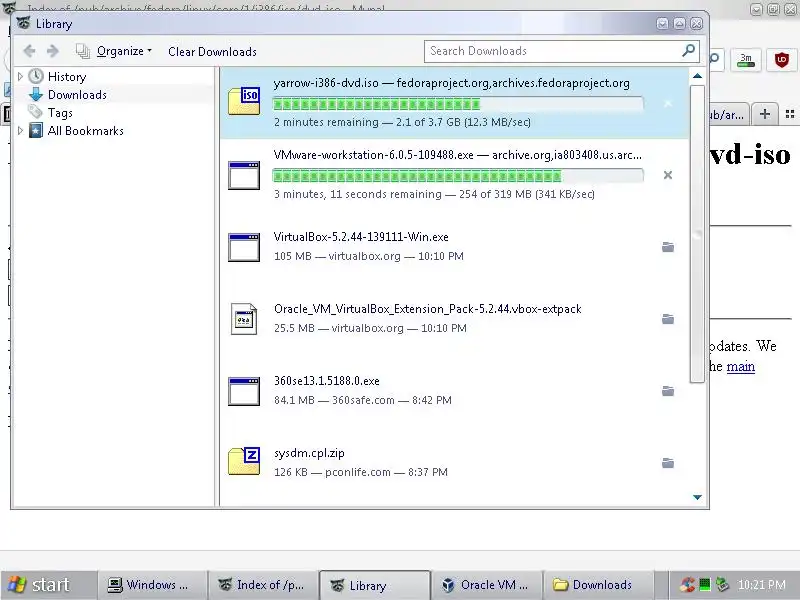Viewport: 800px width, 600px height.
Task: Switch to the Library taskbar item
Action: (375, 585)
